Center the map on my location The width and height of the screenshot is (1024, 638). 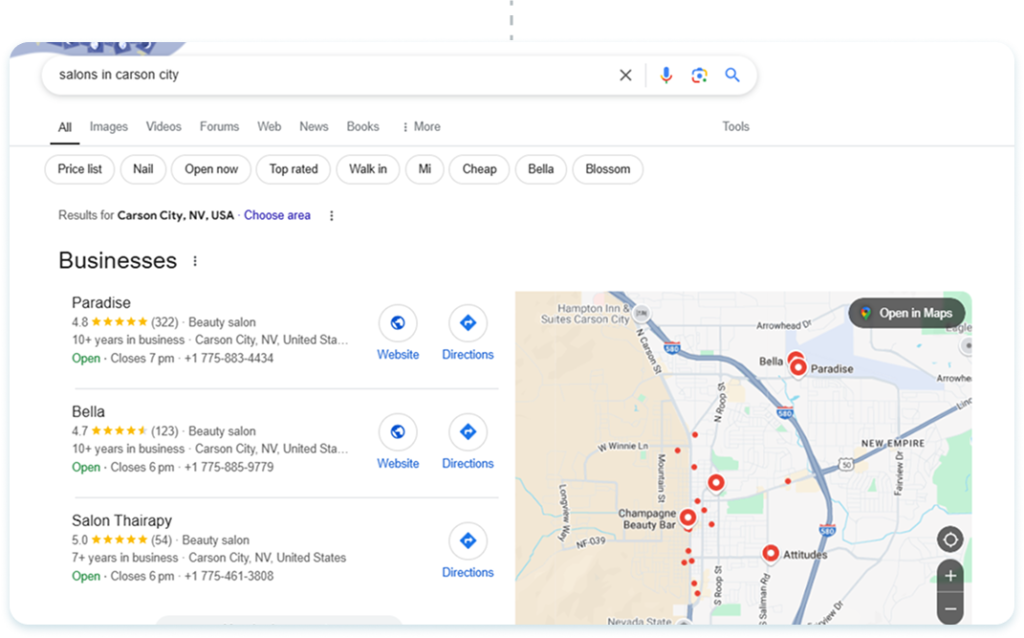[x=950, y=540]
